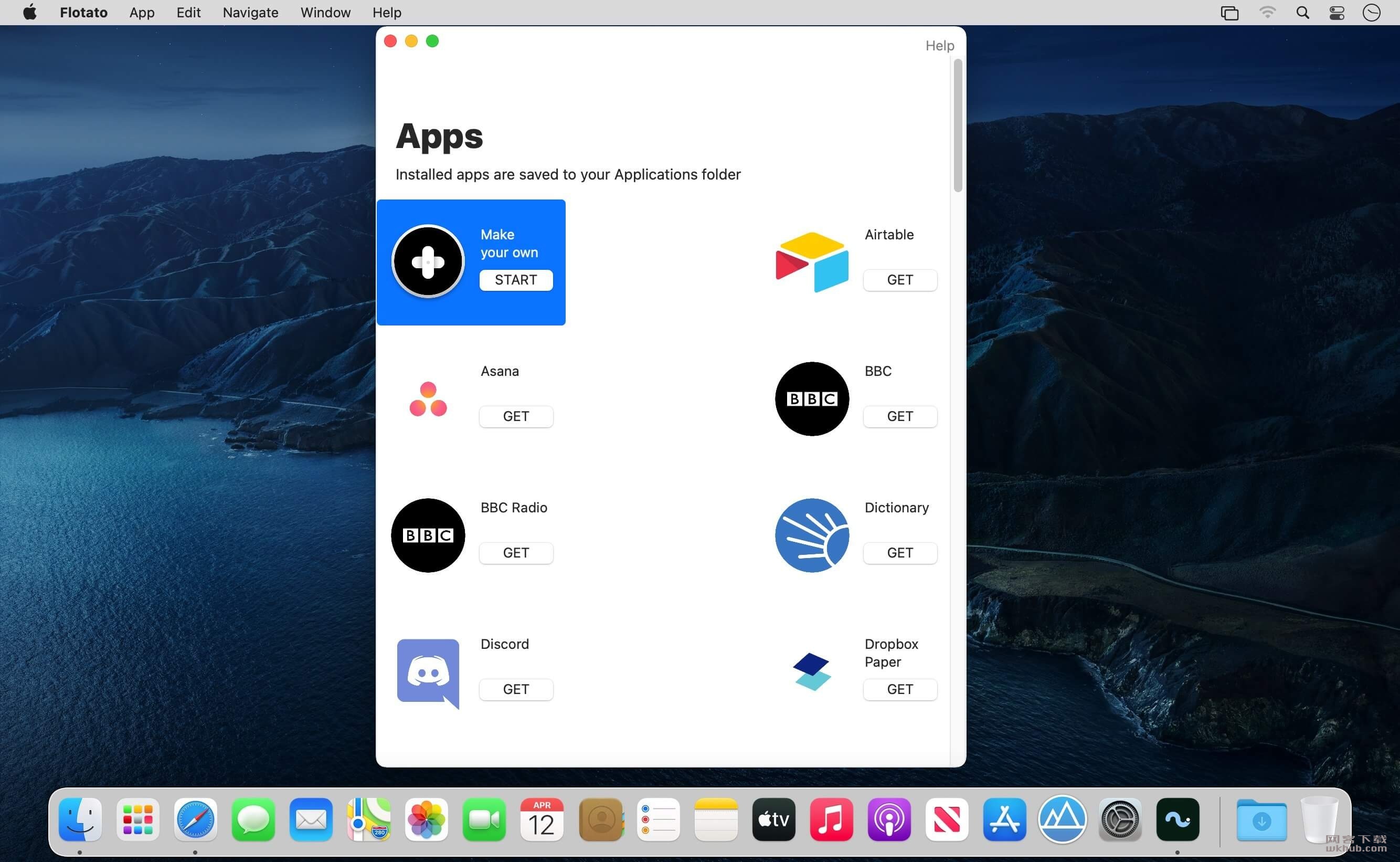Minimize the Flotato window

tap(411, 41)
